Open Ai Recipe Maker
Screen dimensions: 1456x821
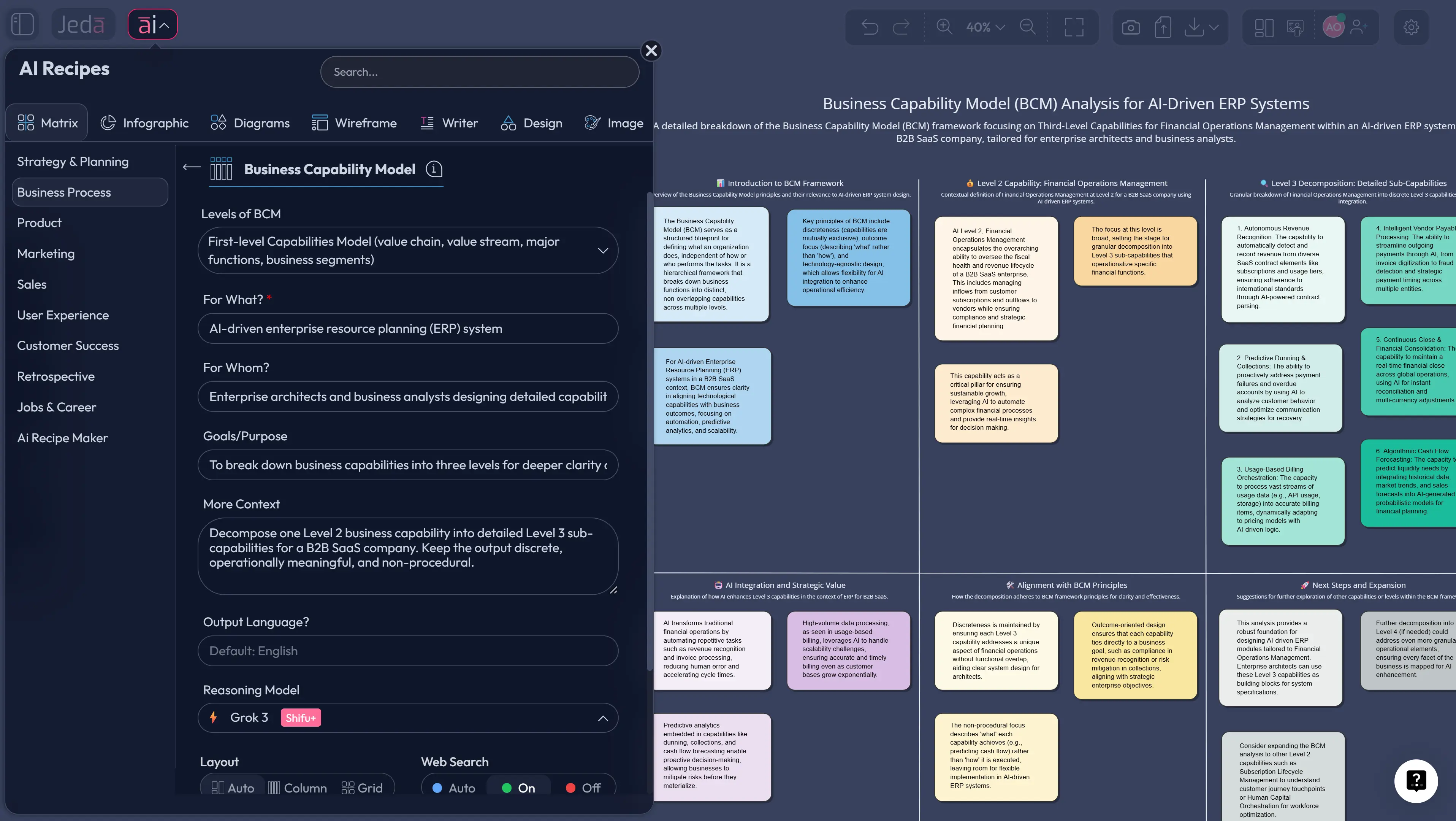[x=62, y=438]
